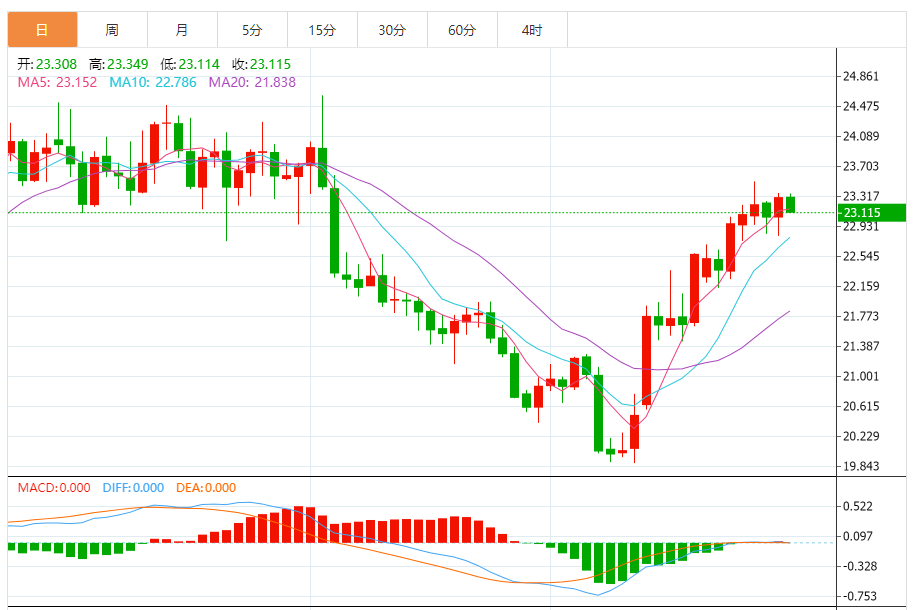This screenshot has height=610, width=919.
Task: Click the 0.522 MACD axis label
Action: coord(857,506)
